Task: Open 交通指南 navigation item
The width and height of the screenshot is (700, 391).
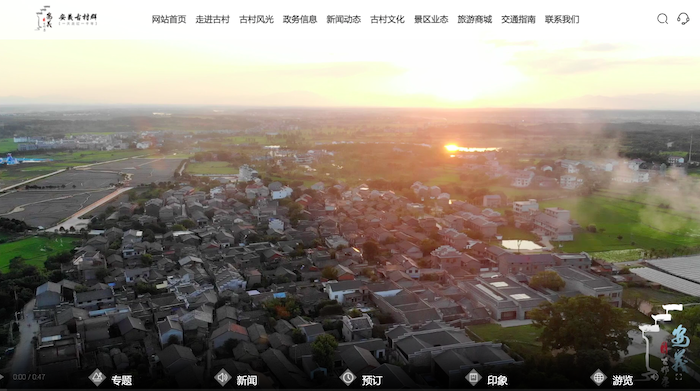Action: pyautogui.click(x=518, y=19)
